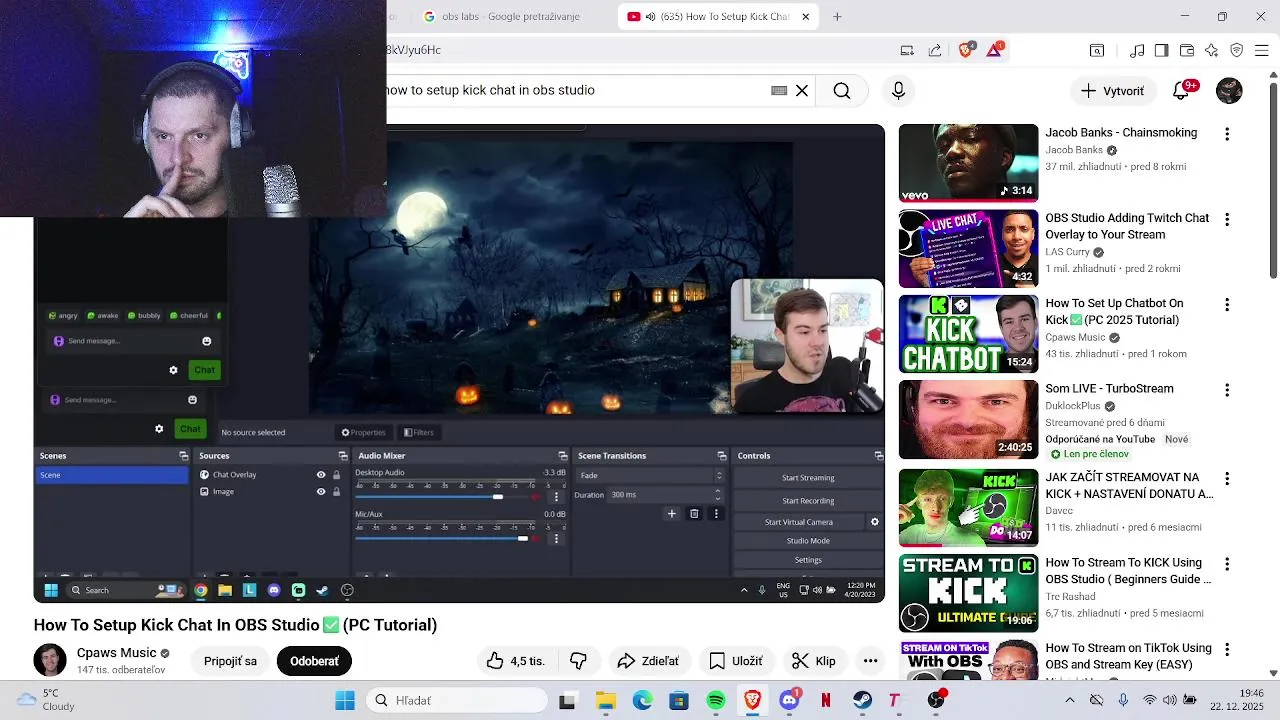Viewport: 1280px width, 720px height.
Task: Open Brave Shields icon in address bar
Action: click(x=965, y=50)
